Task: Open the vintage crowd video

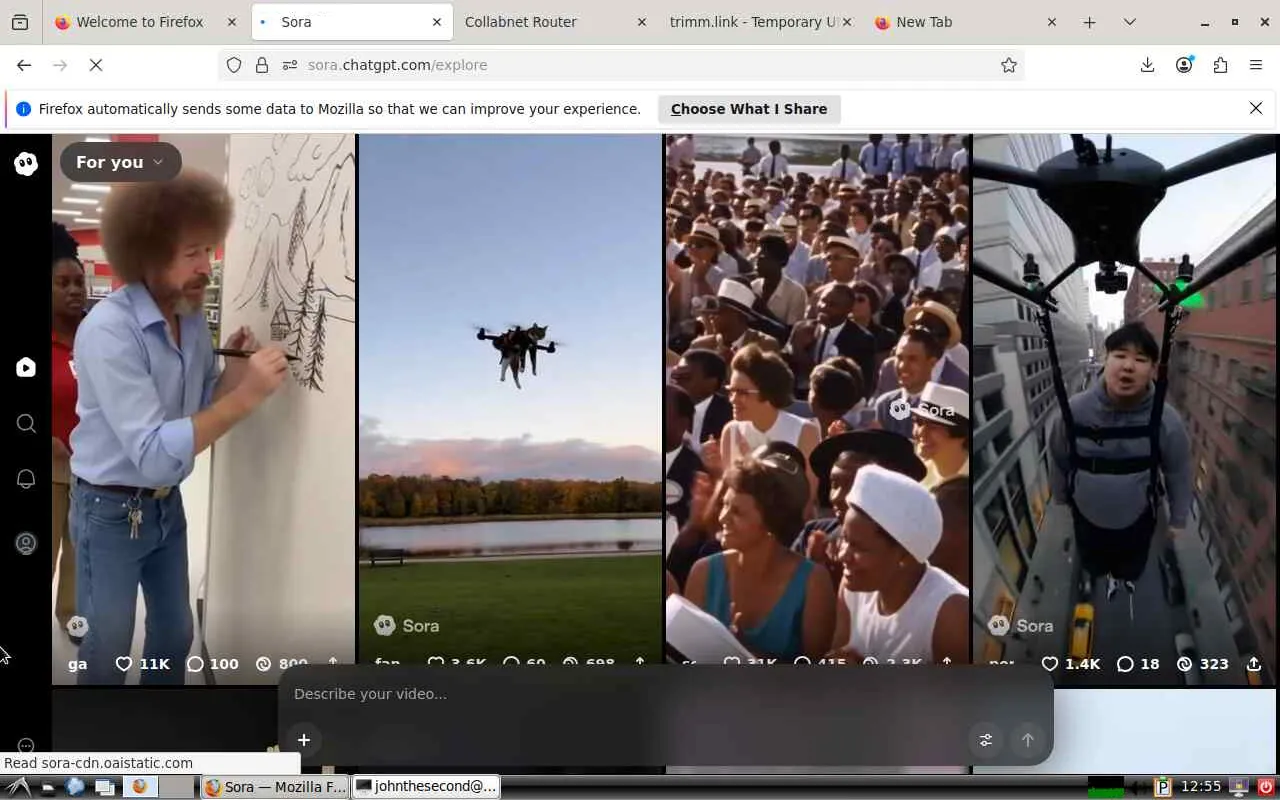Action: [817, 409]
